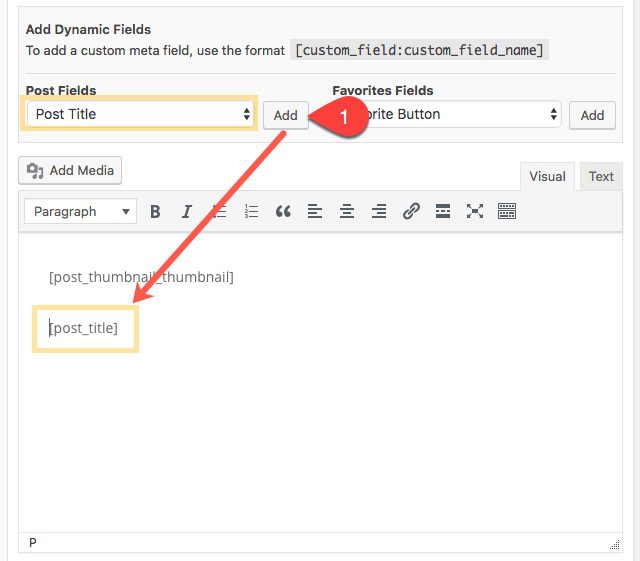Switch to the Visual tab
Image resolution: width=640 pixels, height=561 pixels.
click(x=547, y=177)
